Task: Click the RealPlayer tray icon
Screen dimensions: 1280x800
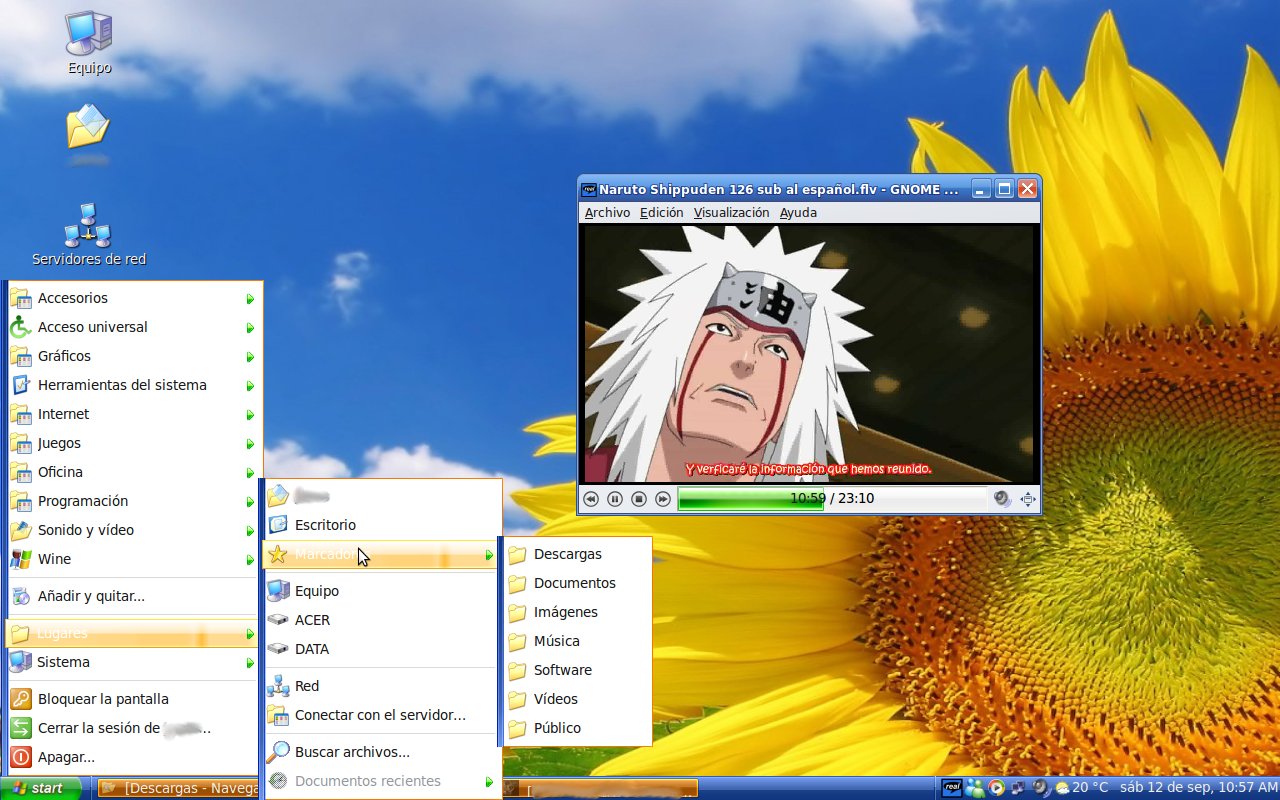Action: (x=952, y=788)
